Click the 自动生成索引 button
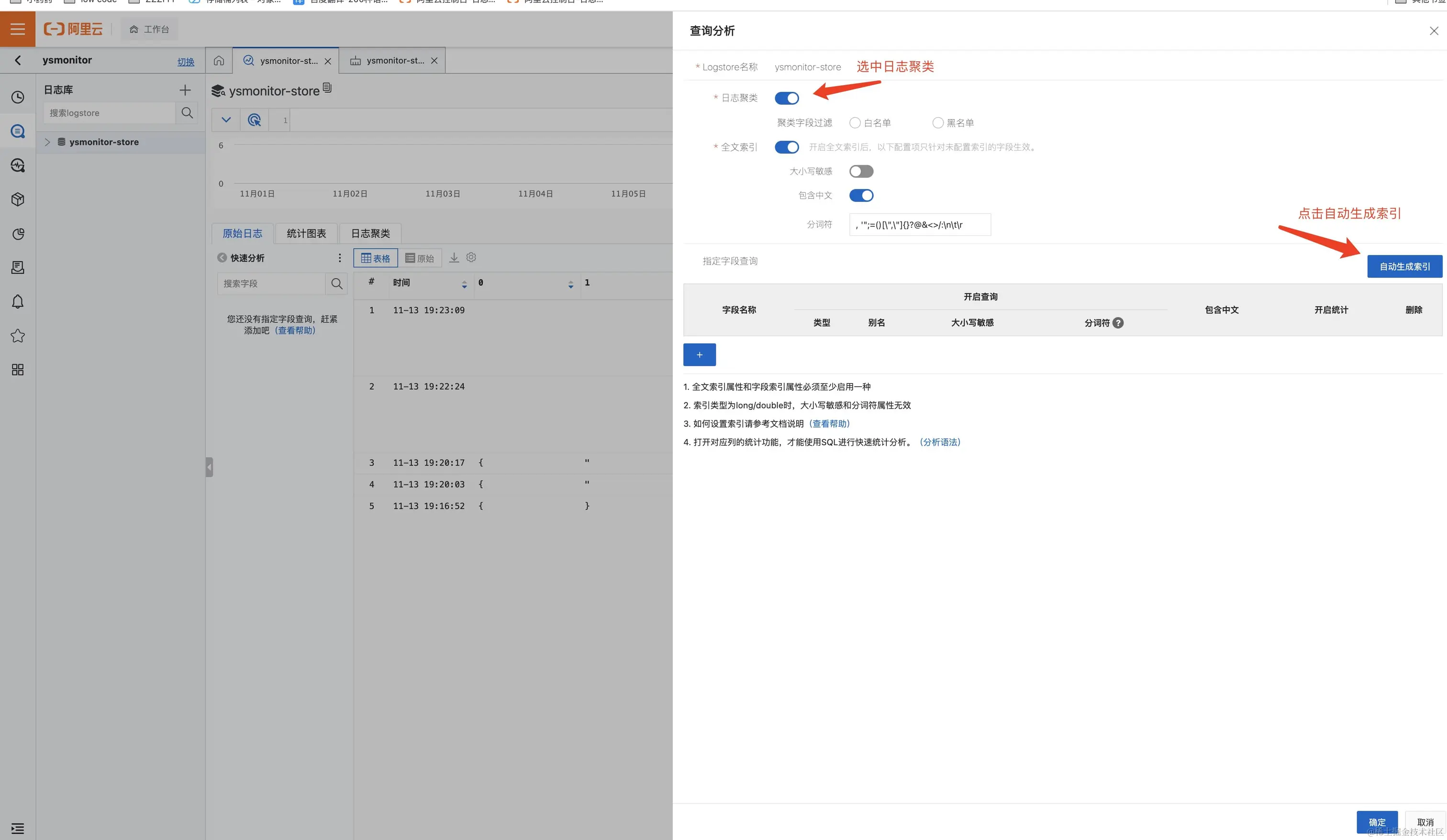1447x840 pixels. (1404, 266)
